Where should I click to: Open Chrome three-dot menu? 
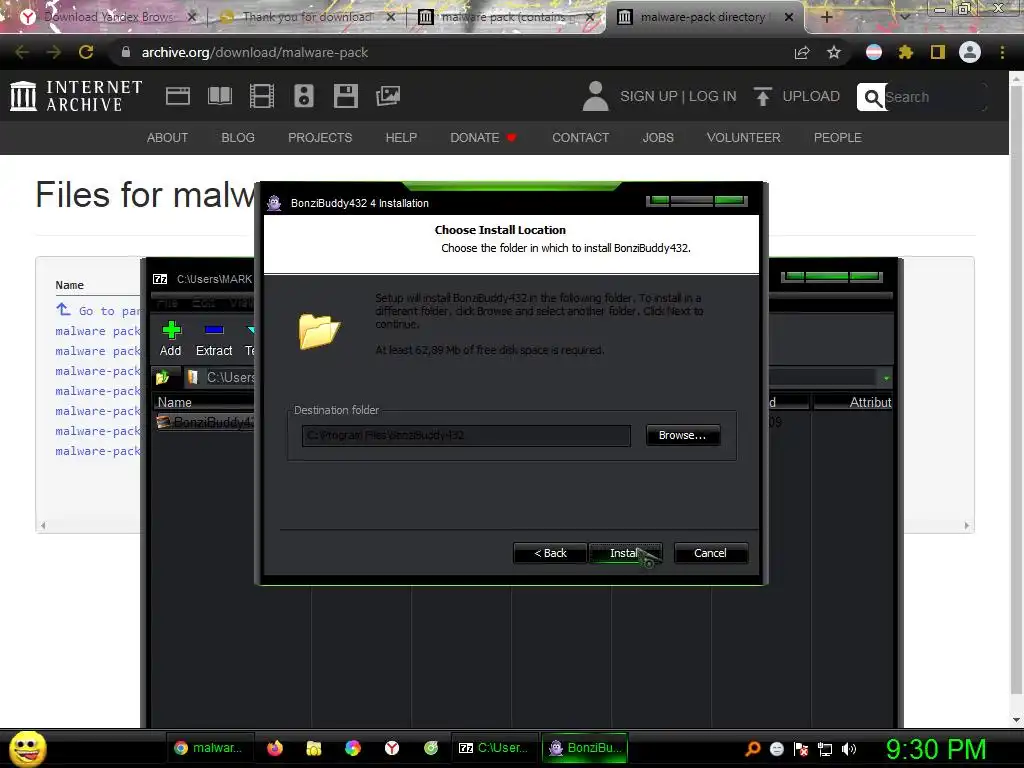pos(1002,52)
